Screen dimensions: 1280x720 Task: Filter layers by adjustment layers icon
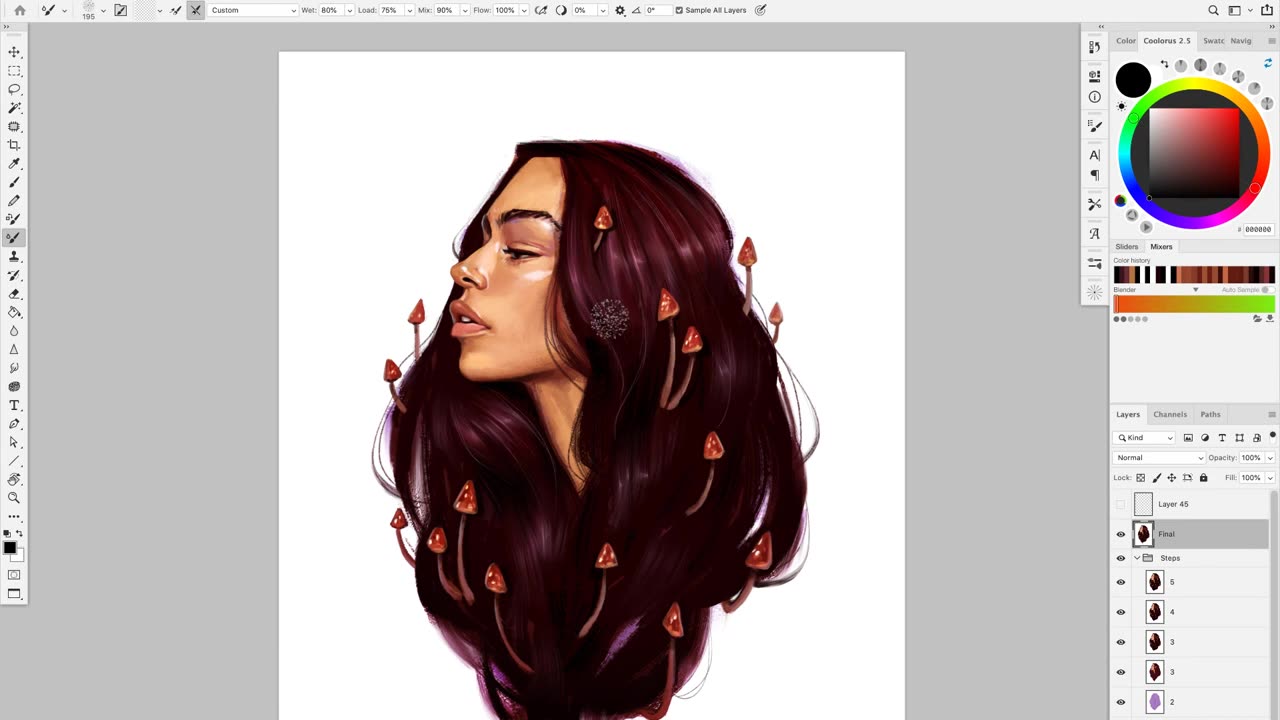coord(1205,438)
